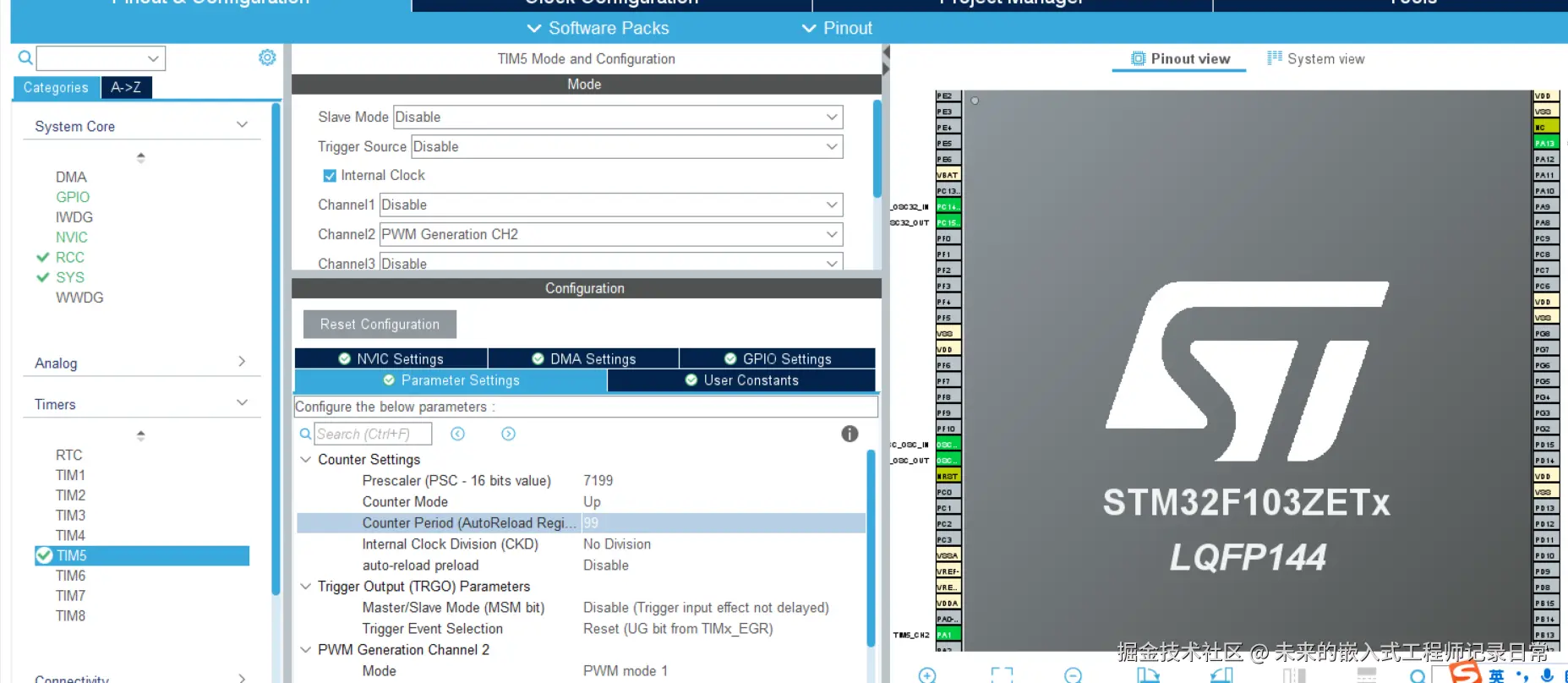
Task: Switch to System view
Action: (x=1315, y=58)
